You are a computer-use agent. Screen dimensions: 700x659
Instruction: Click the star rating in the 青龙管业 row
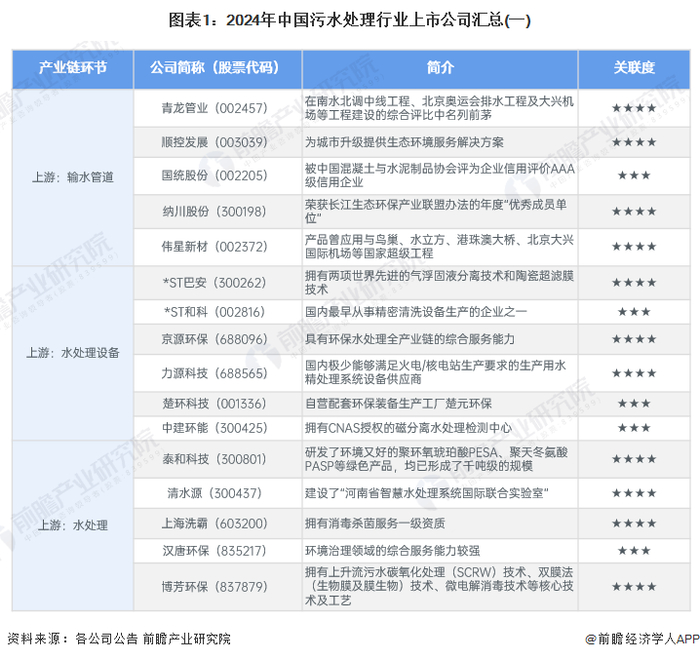point(634,108)
